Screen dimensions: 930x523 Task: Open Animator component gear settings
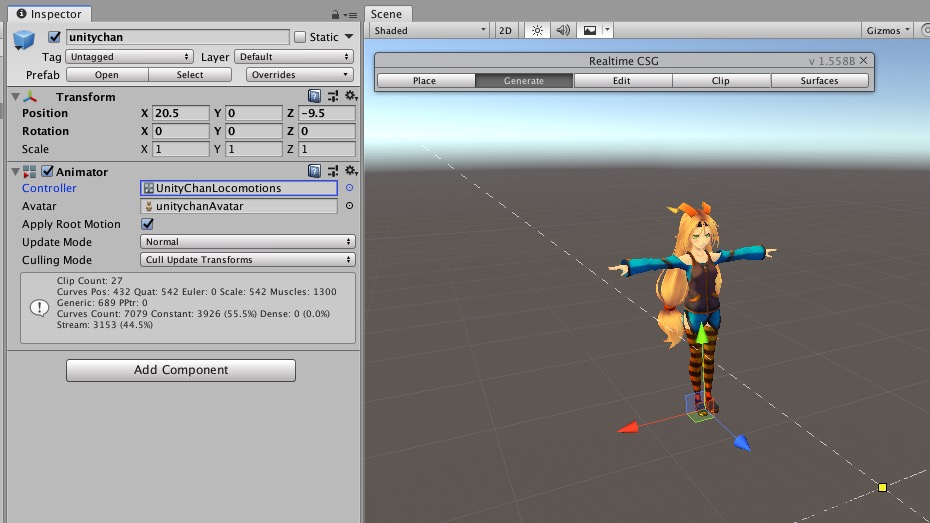[351, 171]
